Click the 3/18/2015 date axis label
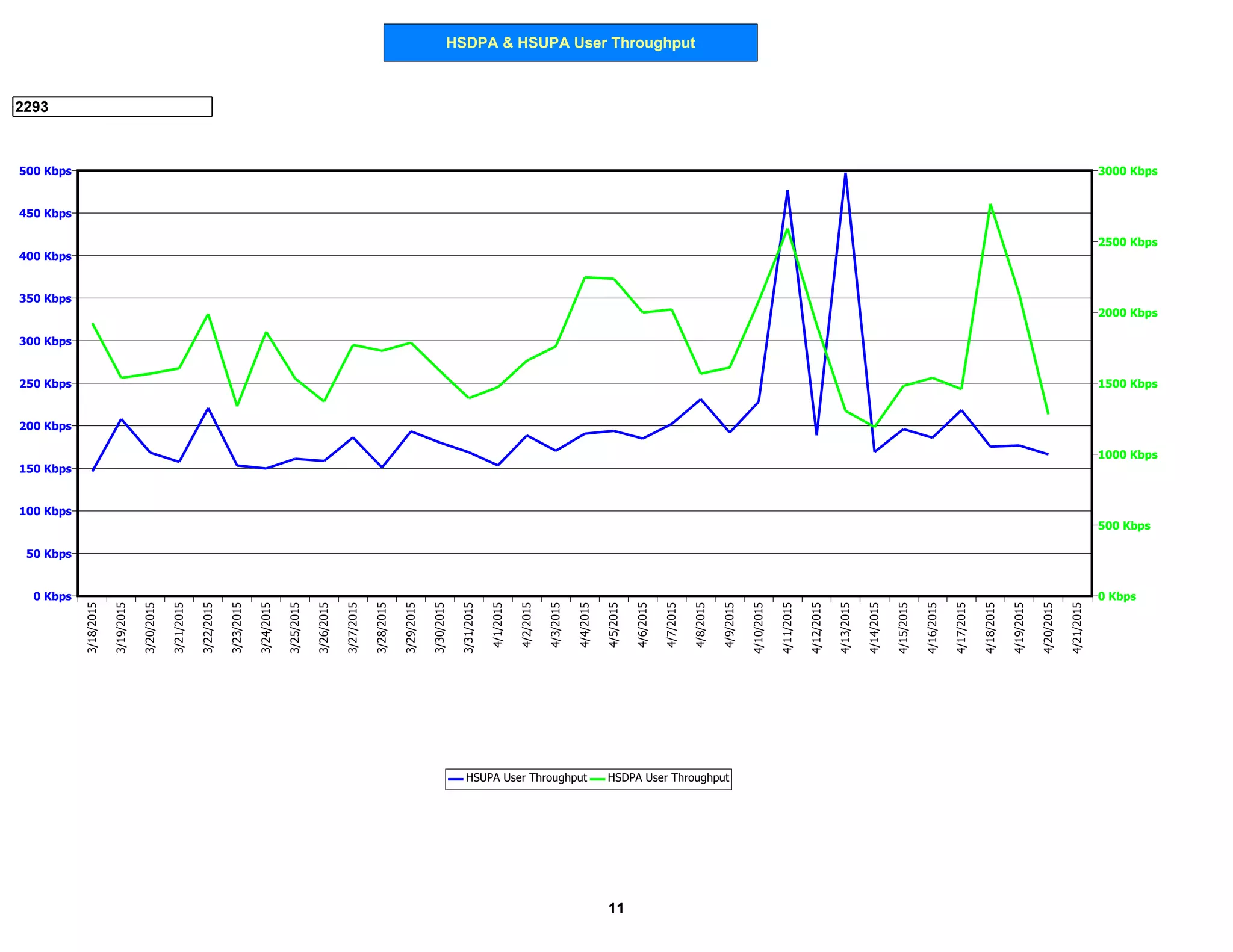 (92, 628)
